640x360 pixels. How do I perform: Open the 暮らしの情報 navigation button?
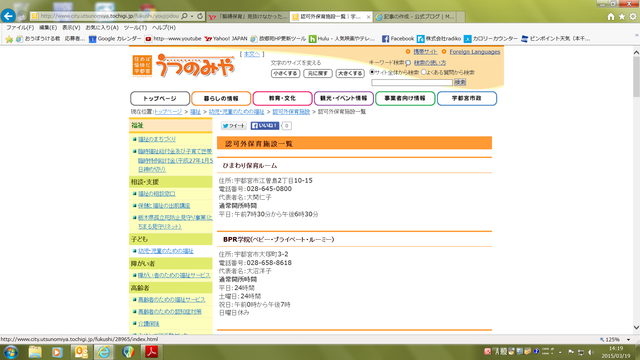click(221, 98)
